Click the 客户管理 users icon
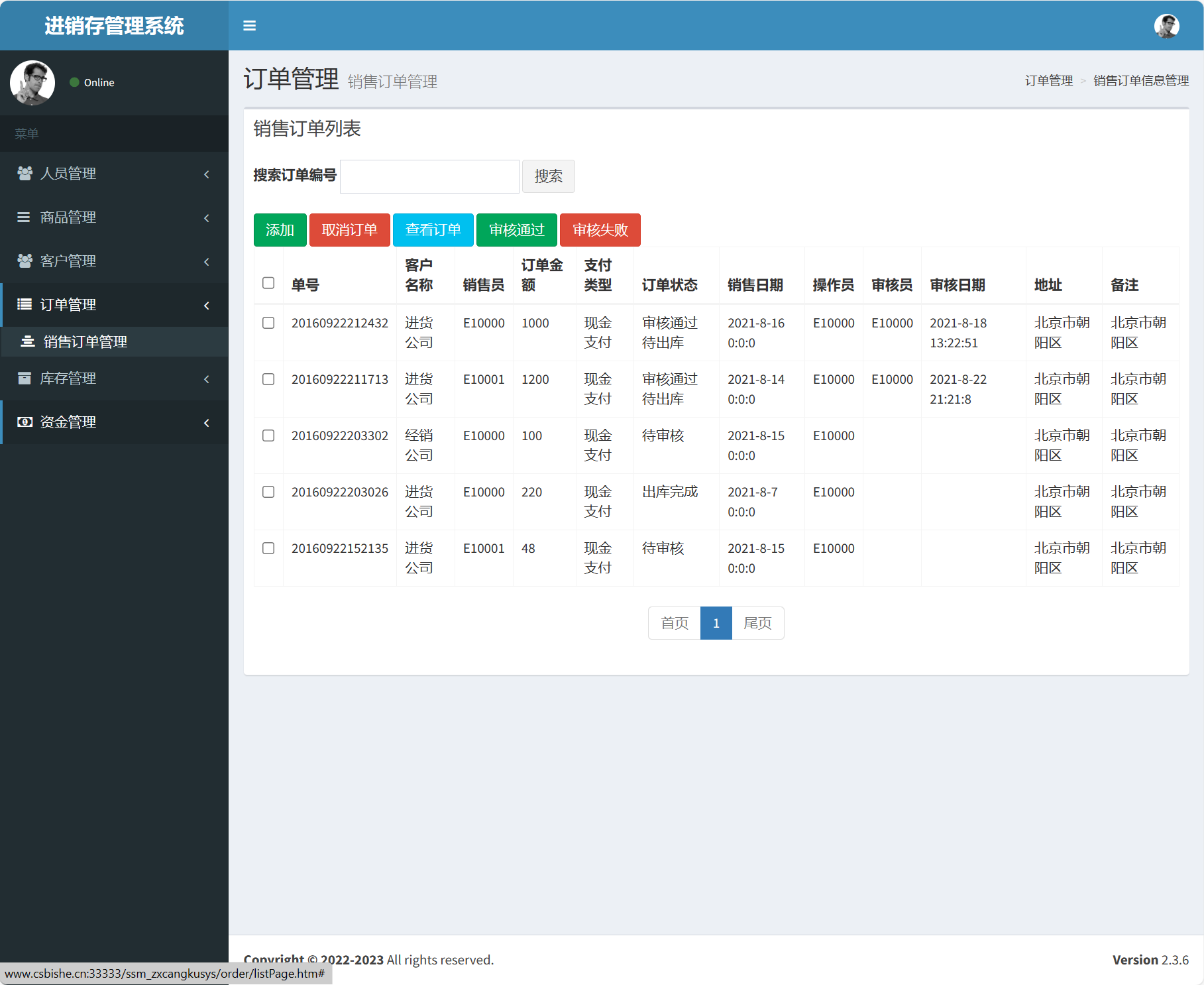The height and width of the screenshot is (985, 1204). click(x=25, y=261)
